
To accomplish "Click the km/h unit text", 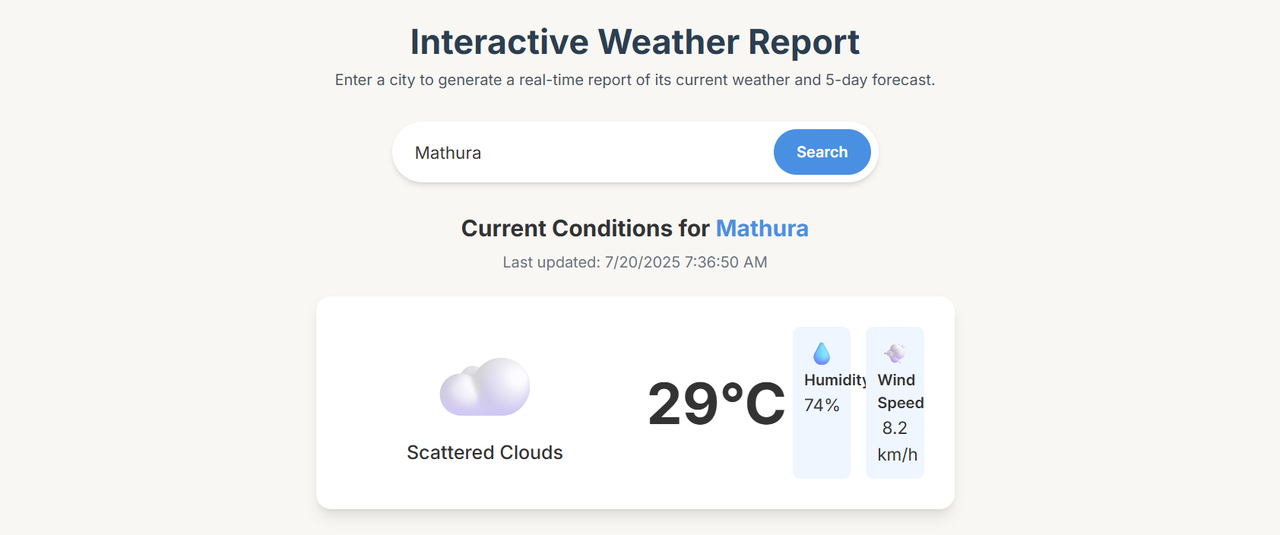I will pyautogui.click(x=897, y=455).
